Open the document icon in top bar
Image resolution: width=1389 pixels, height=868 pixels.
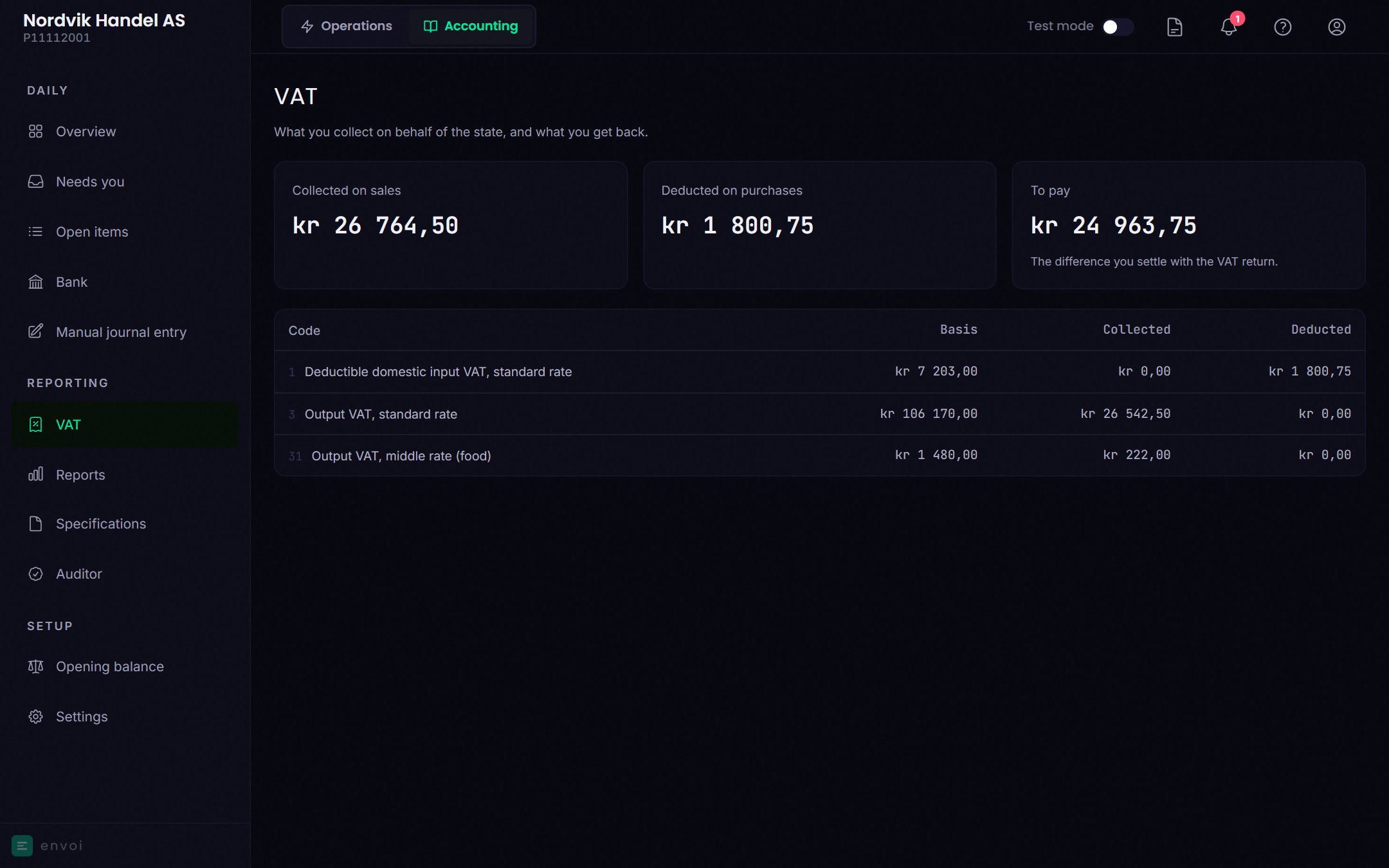point(1175,27)
